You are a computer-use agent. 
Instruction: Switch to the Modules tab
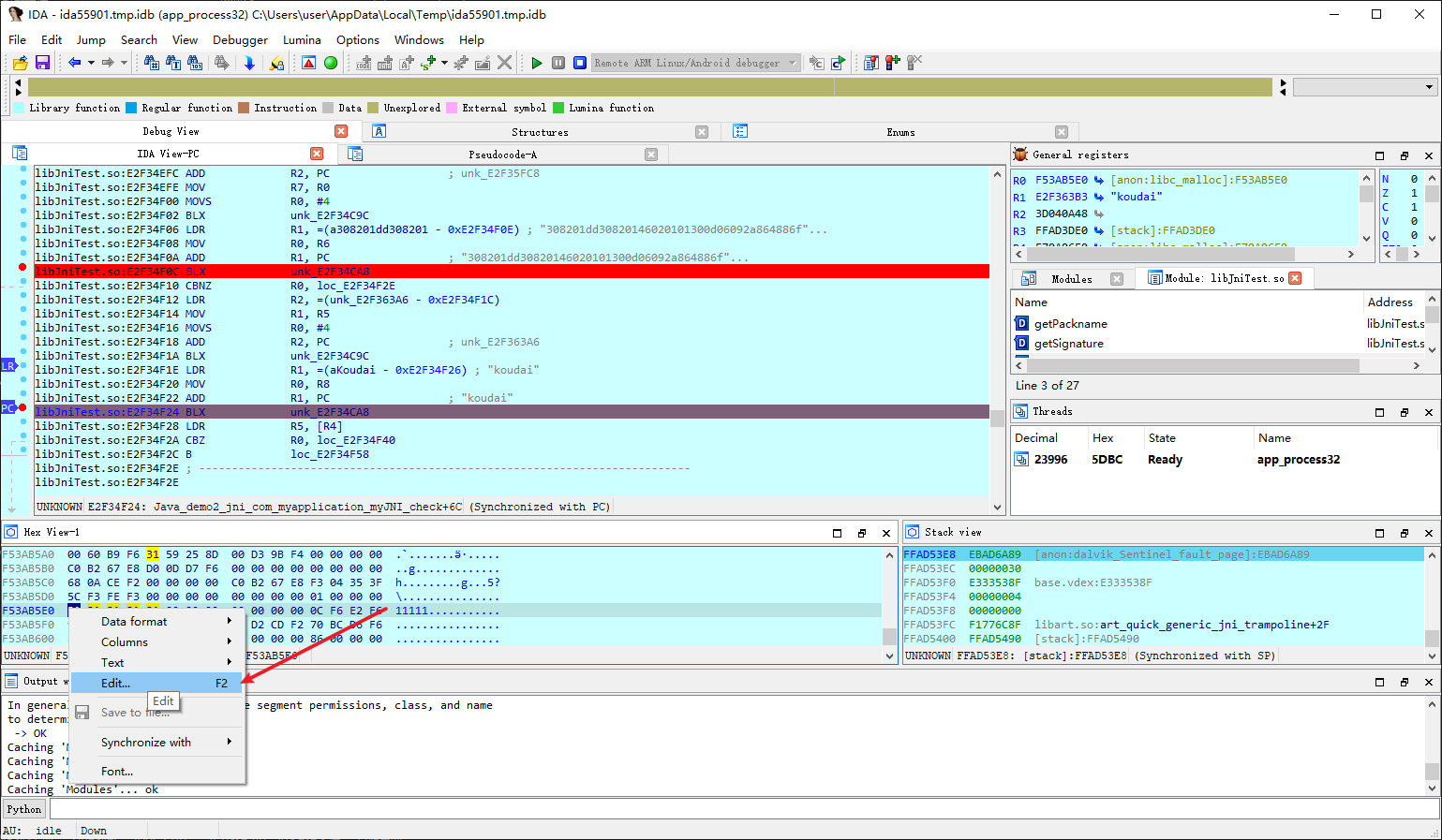(1071, 278)
